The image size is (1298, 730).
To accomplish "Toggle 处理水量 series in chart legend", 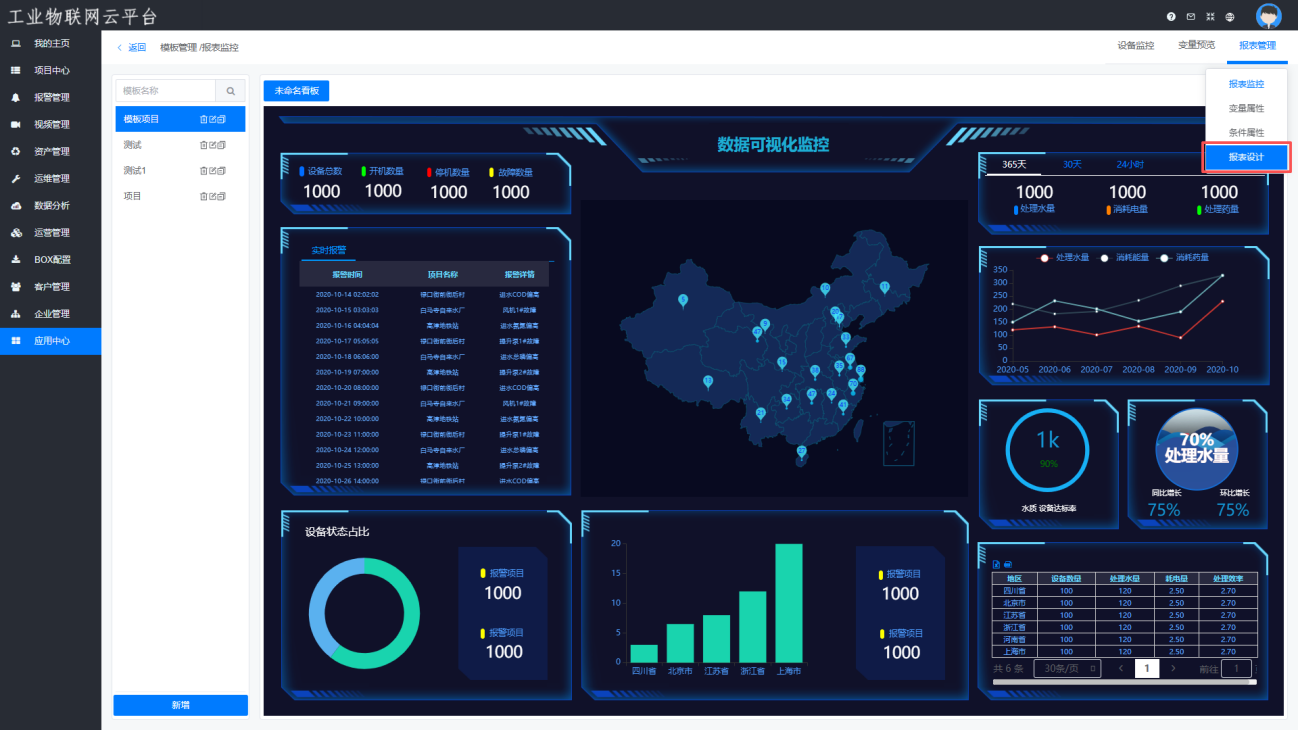I will (x=1066, y=258).
